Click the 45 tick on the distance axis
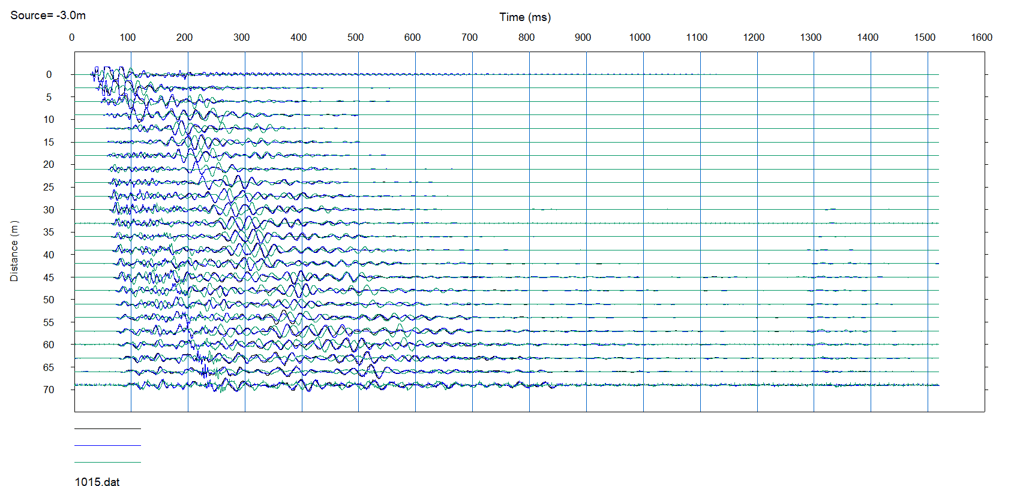 (x=47, y=277)
